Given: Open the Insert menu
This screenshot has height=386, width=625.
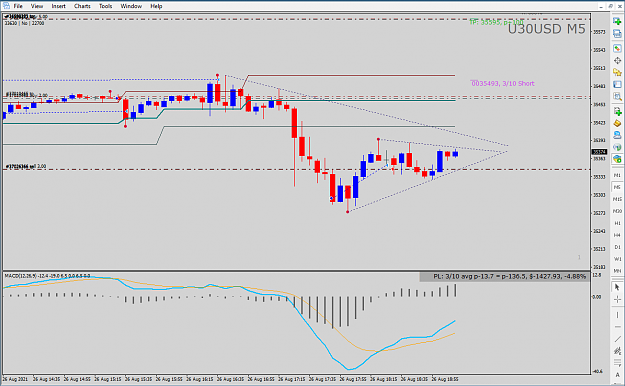Looking at the screenshot, I should (59, 6).
